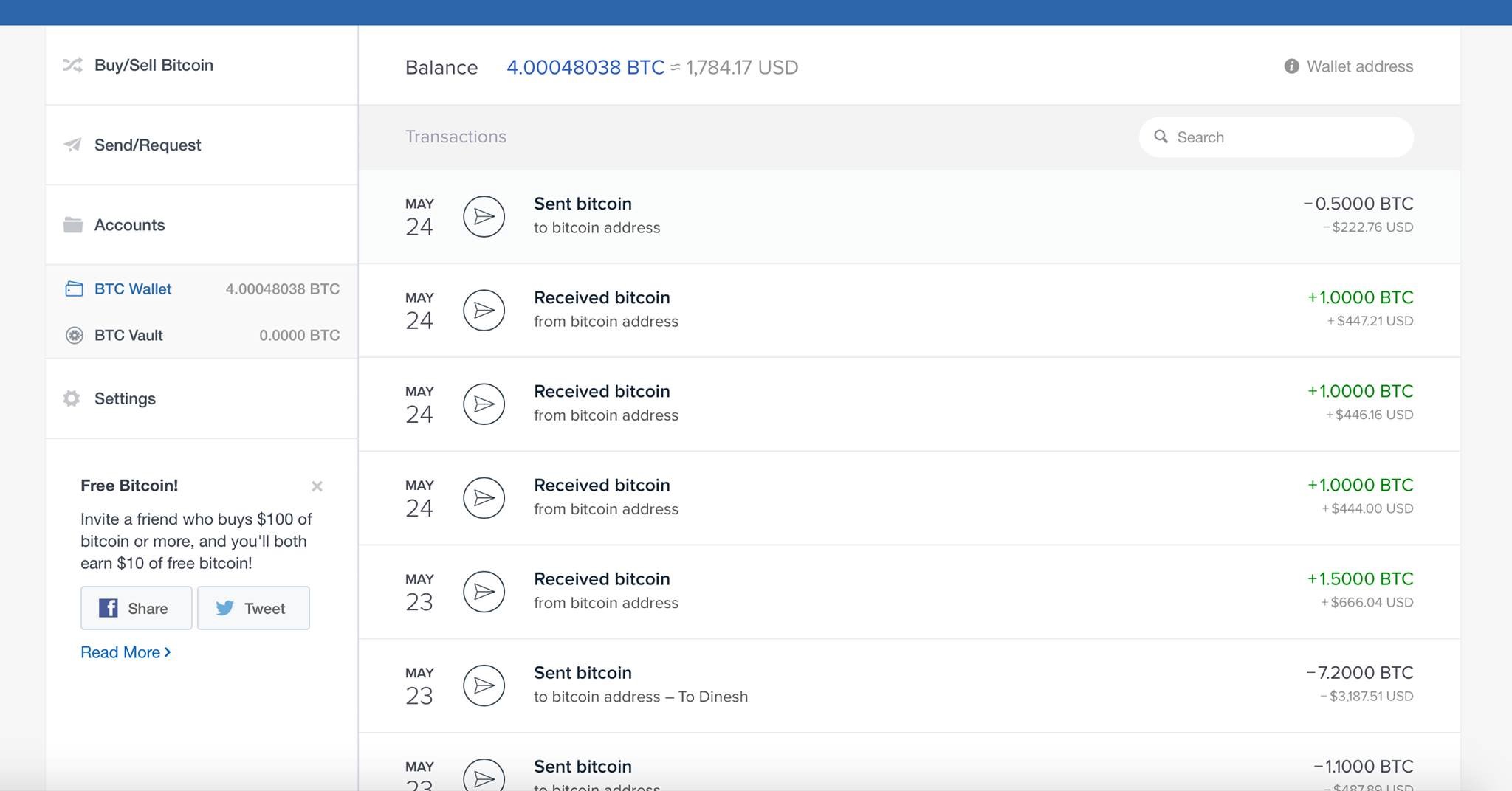Click the search magnifier icon
Image resolution: width=1512 pixels, height=791 pixels.
(x=1161, y=137)
